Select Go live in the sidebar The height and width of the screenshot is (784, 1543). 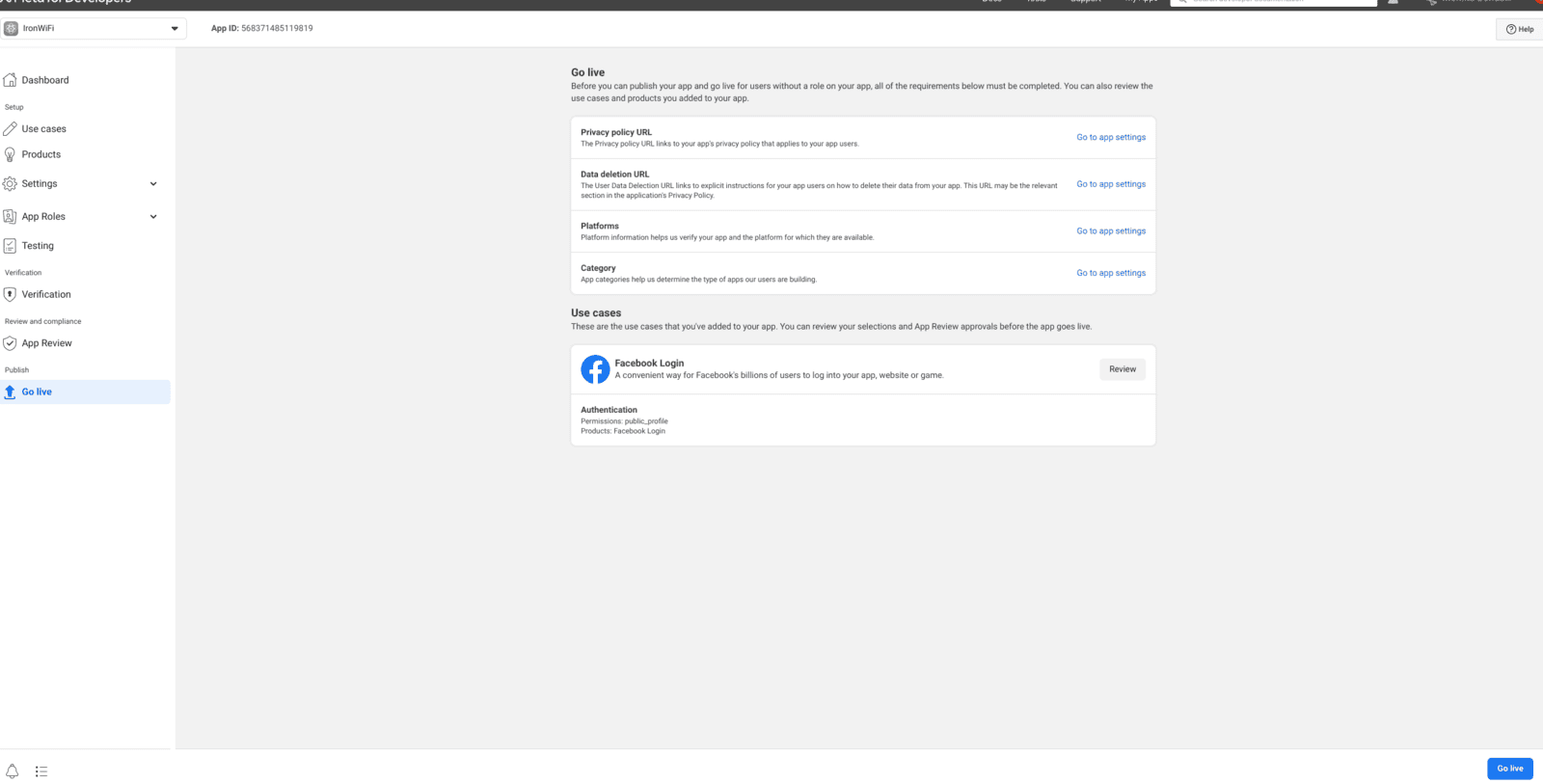coord(37,392)
